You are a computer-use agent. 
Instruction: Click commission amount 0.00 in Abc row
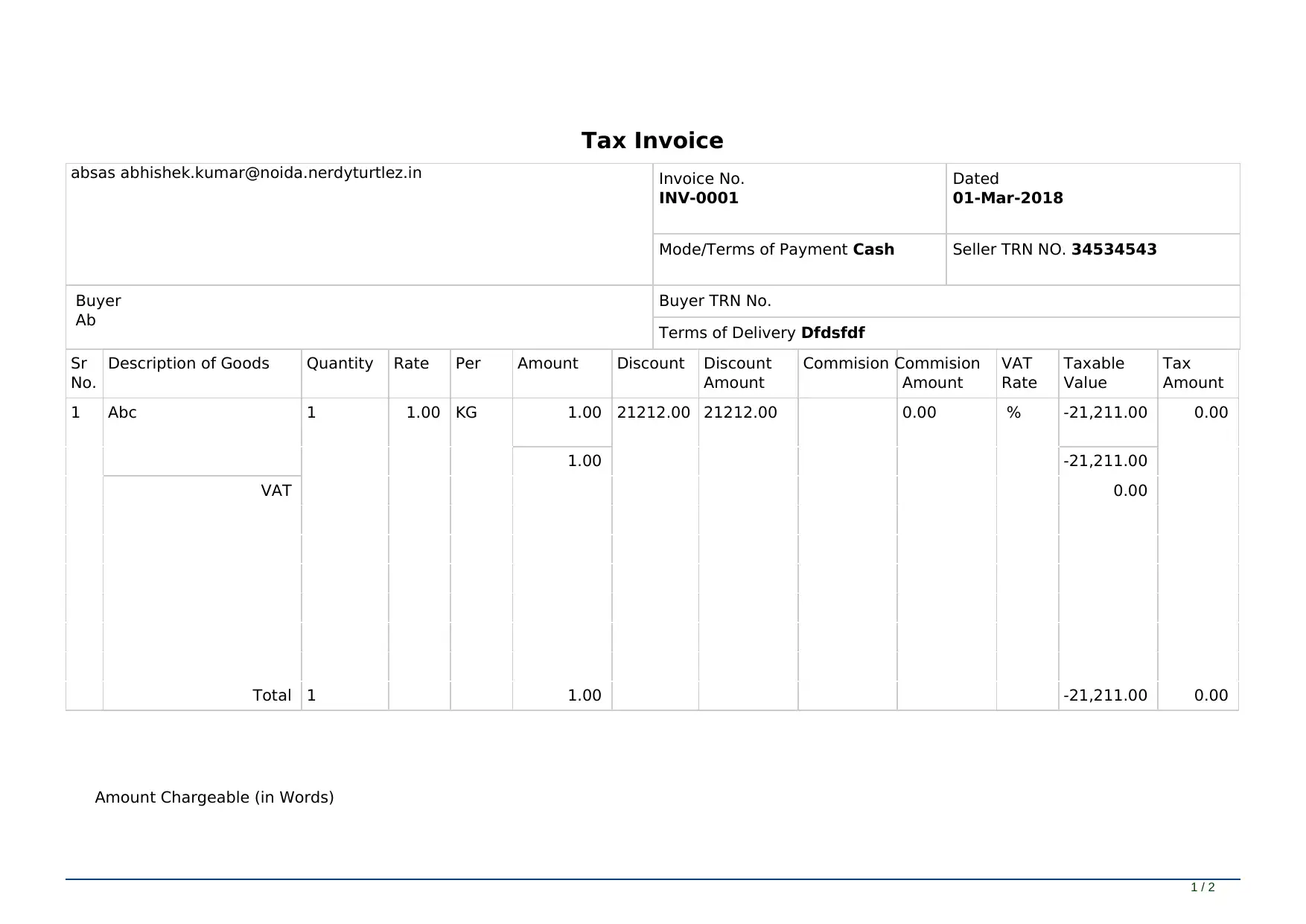pos(920,412)
